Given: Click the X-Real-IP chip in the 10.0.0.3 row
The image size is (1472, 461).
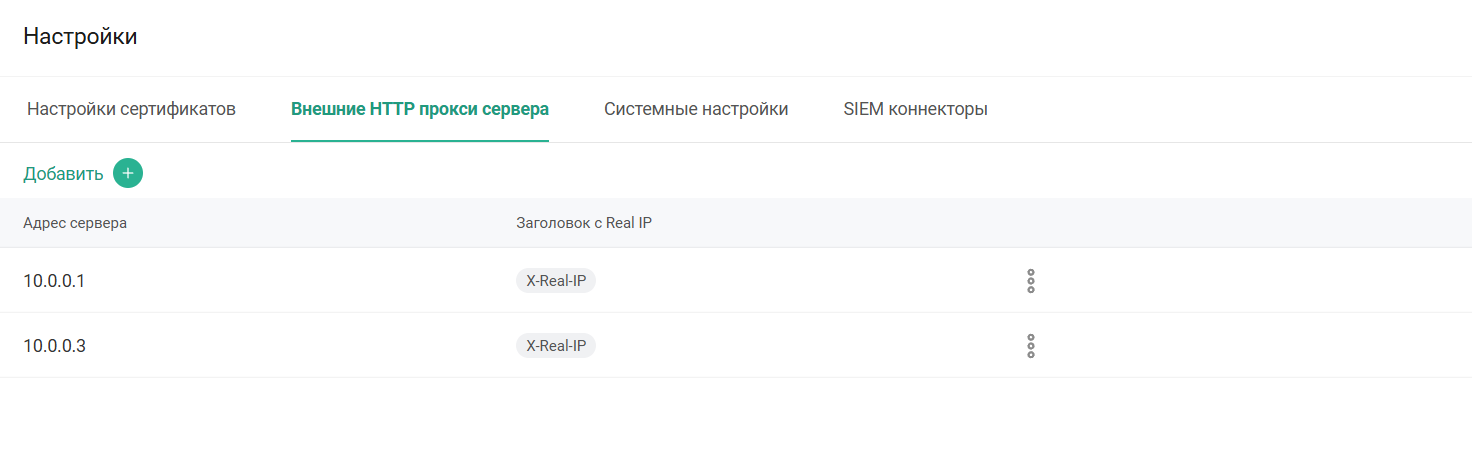Looking at the screenshot, I should click(556, 346).
